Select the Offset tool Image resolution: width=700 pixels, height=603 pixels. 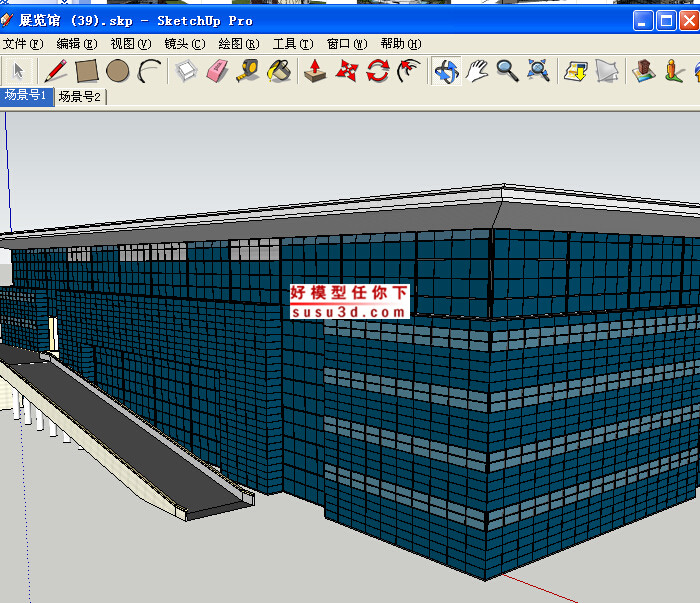(x=409, y=71)
